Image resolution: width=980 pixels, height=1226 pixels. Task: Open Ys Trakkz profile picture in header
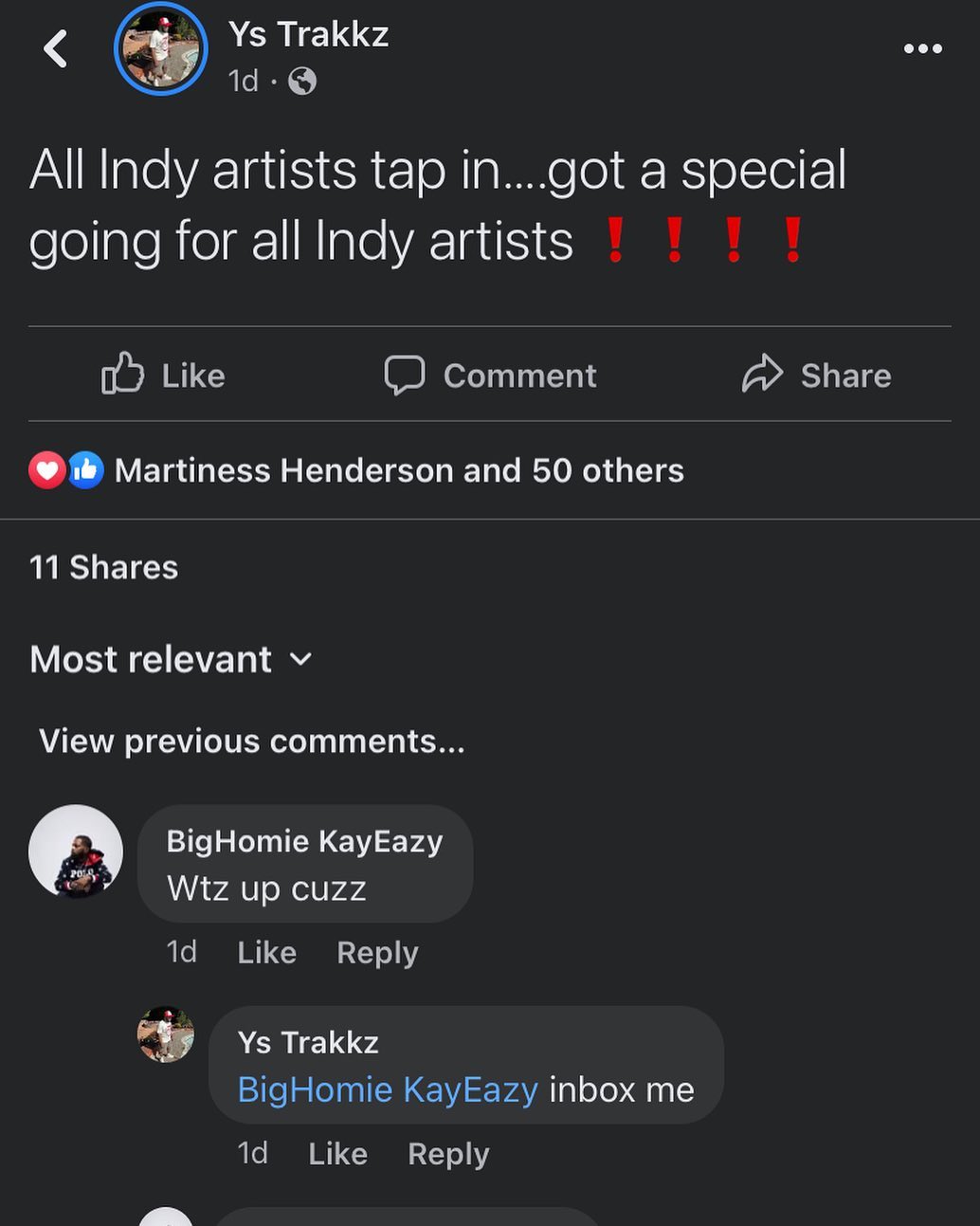(x=161, y=49)
